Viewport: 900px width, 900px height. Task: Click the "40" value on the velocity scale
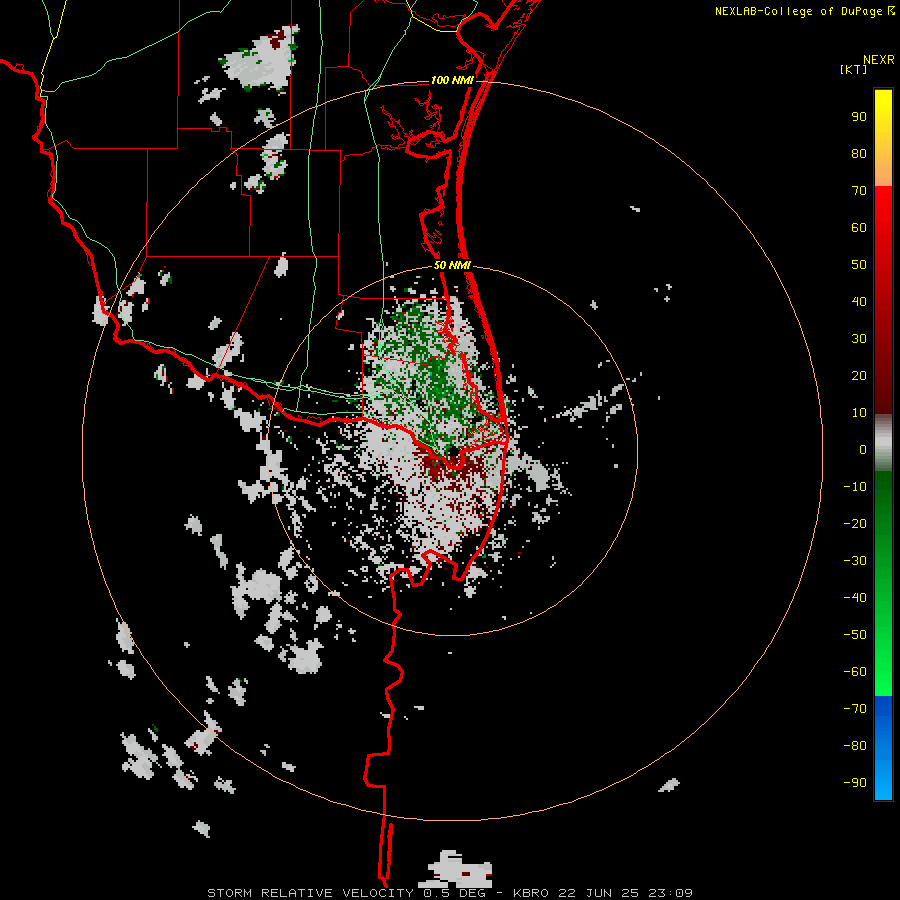859,301
